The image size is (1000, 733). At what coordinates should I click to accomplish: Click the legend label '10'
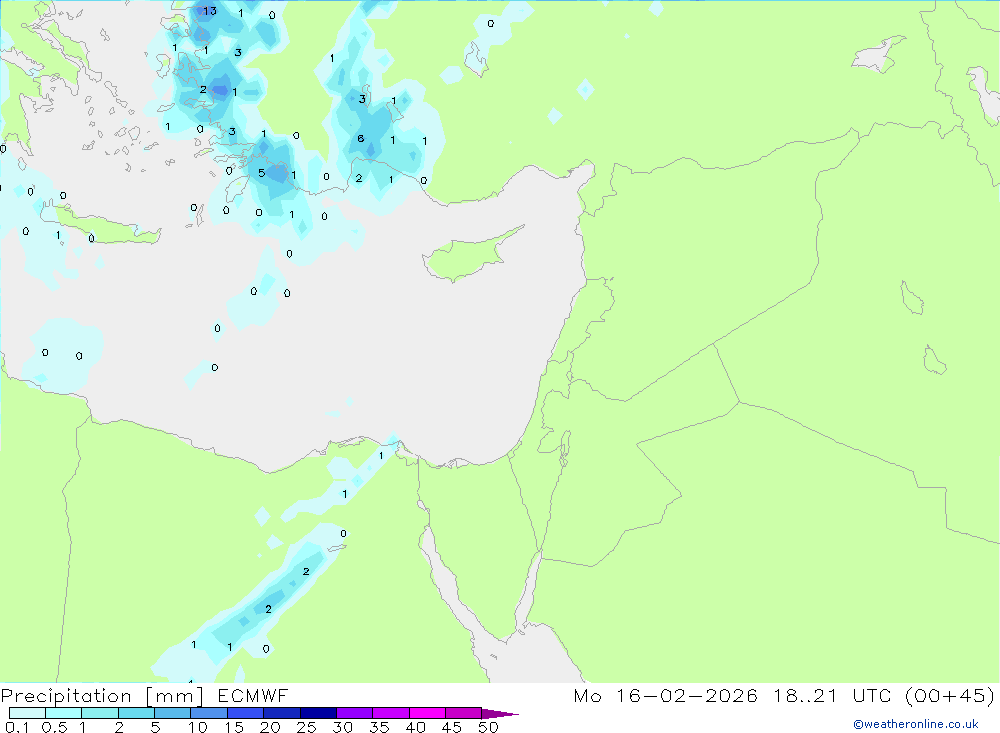pyautogui.click(x=198, y=727)
